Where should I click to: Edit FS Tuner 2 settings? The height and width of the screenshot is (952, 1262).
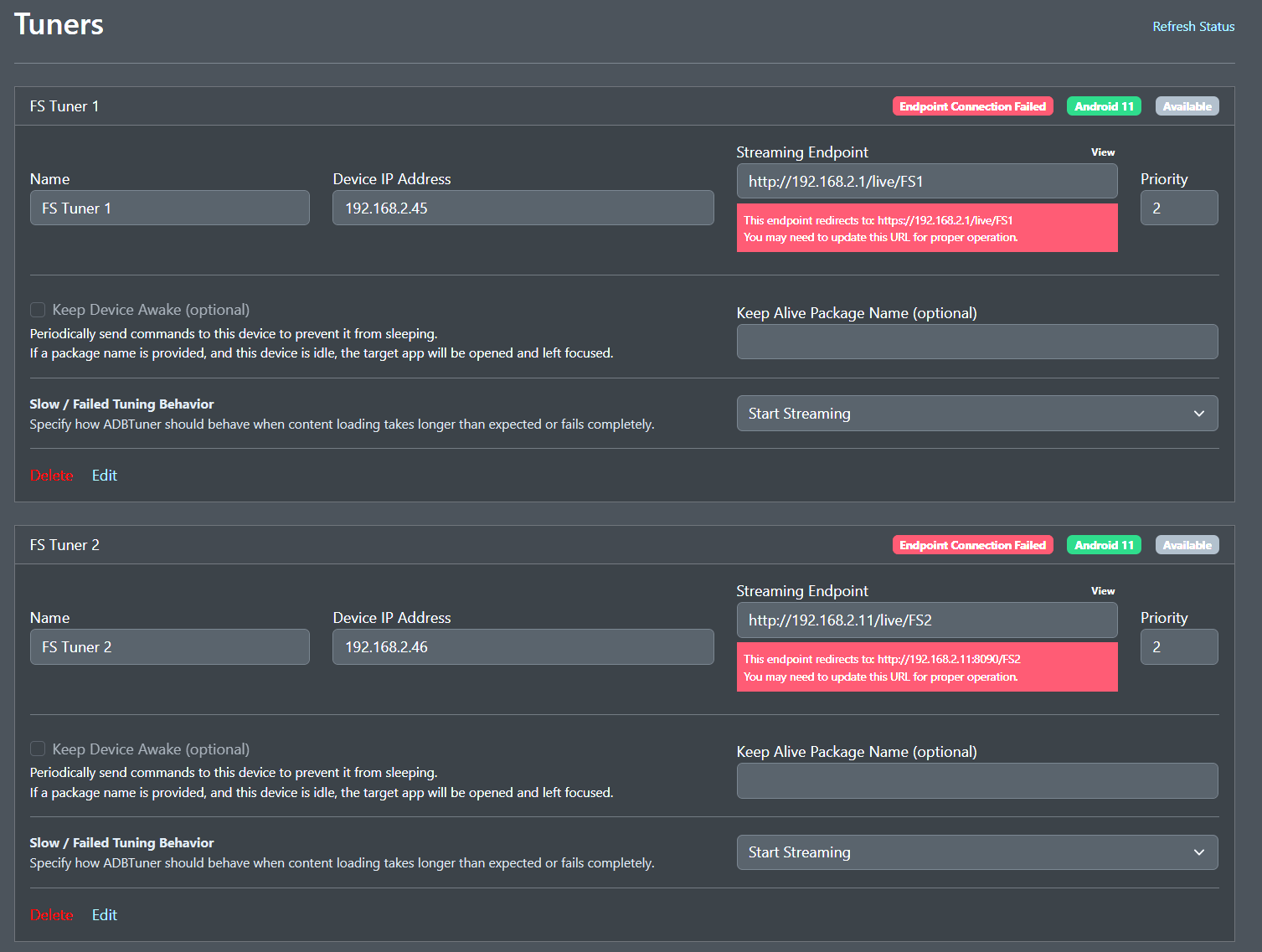point(105,915)
